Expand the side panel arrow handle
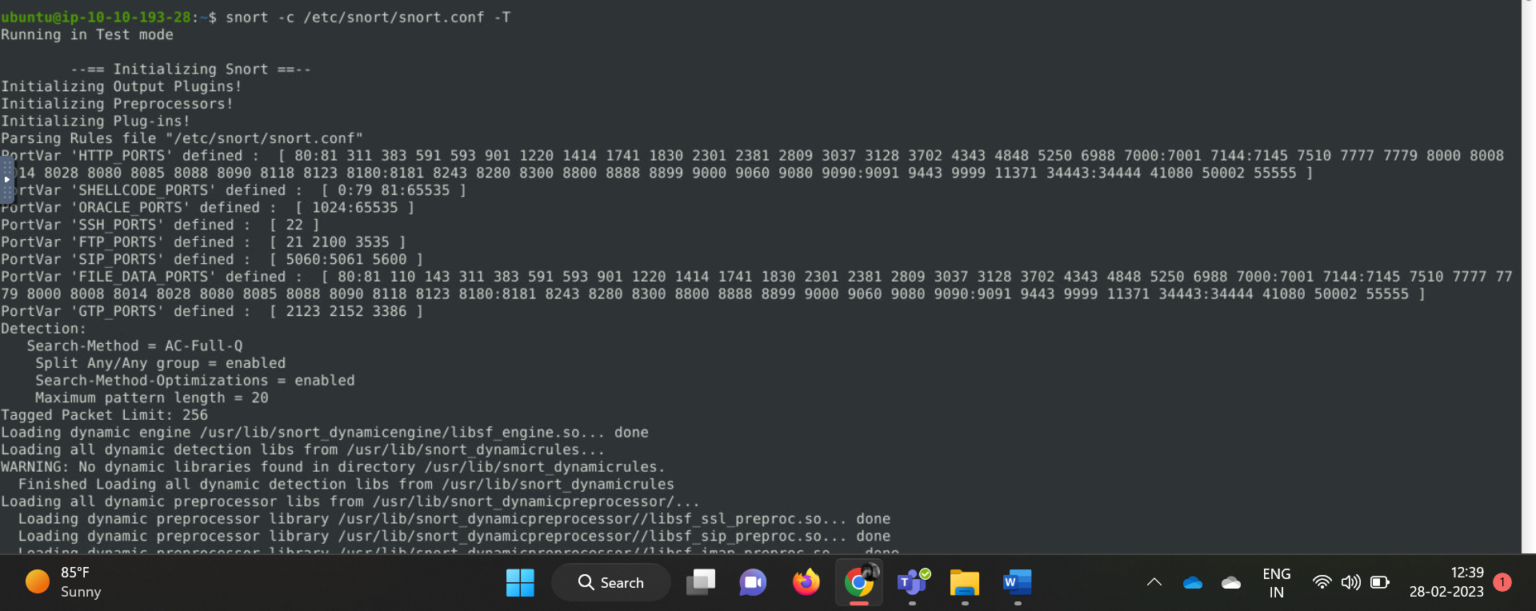Image resolution: width=1536 pixels, height=611 pixels. coord(6,180)
